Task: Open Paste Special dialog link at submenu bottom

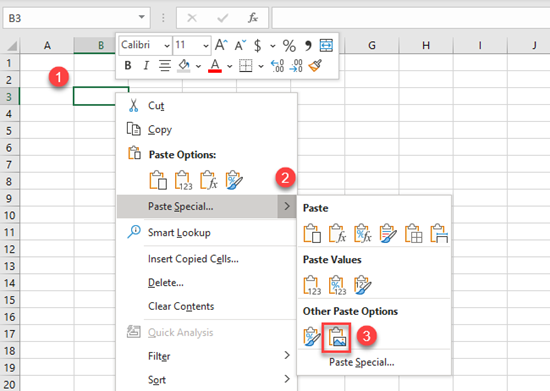Action: [362, 362]
